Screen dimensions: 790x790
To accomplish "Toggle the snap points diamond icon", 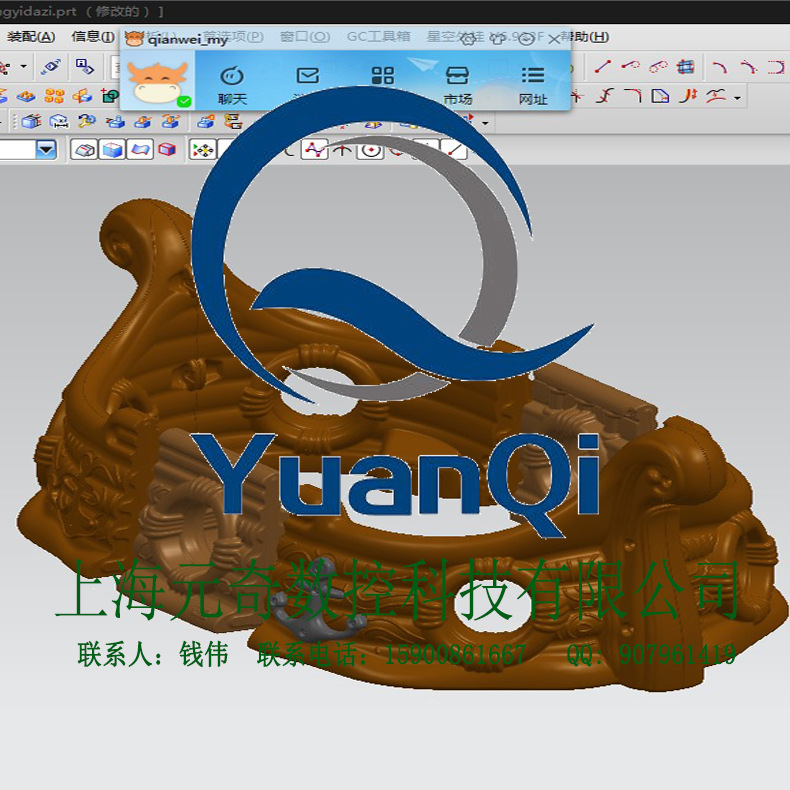I will [x=203, y=150].
